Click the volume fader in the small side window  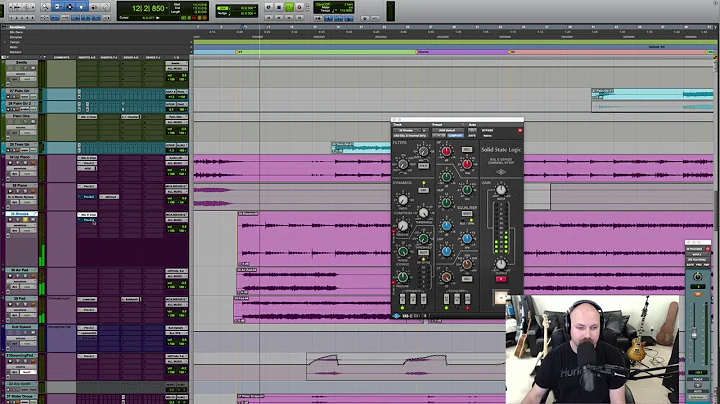pyautogui.click(x=694, y=335)
